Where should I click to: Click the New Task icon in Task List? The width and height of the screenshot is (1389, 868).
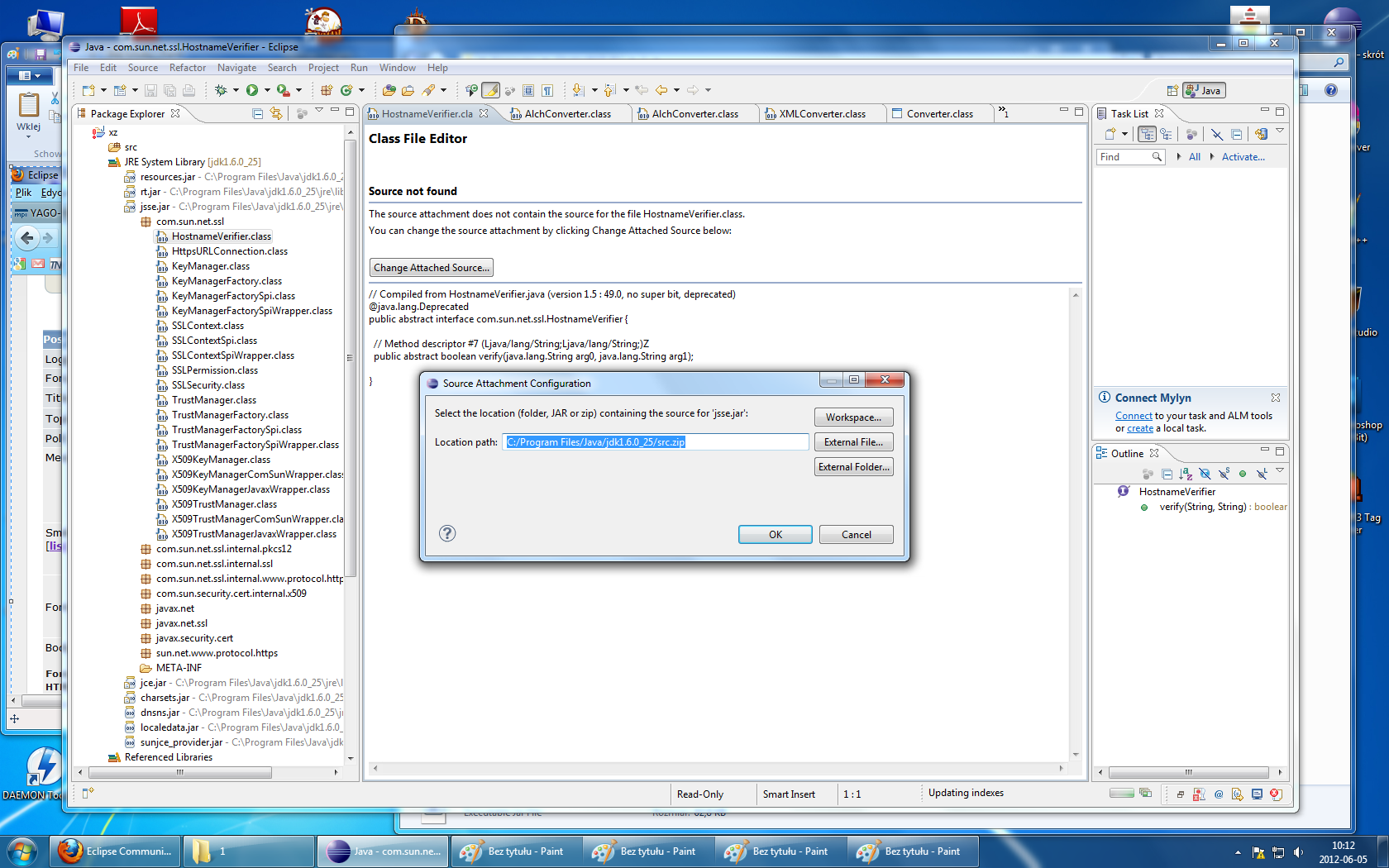pyautogui.click(x=1110, y=134)
